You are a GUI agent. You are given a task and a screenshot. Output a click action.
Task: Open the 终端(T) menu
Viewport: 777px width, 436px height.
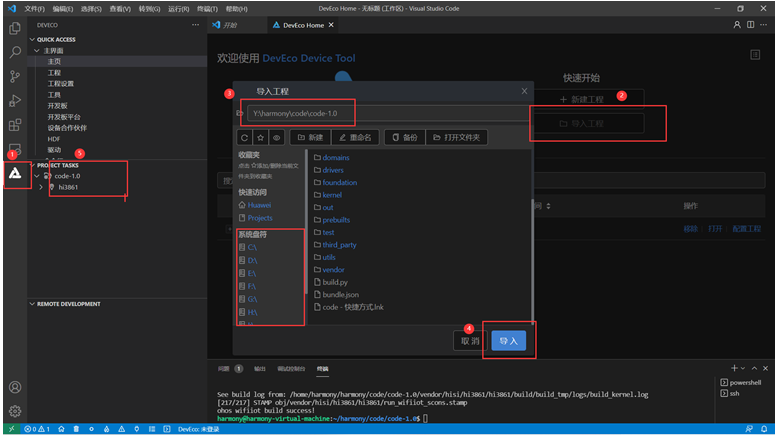tap(207, 8)
